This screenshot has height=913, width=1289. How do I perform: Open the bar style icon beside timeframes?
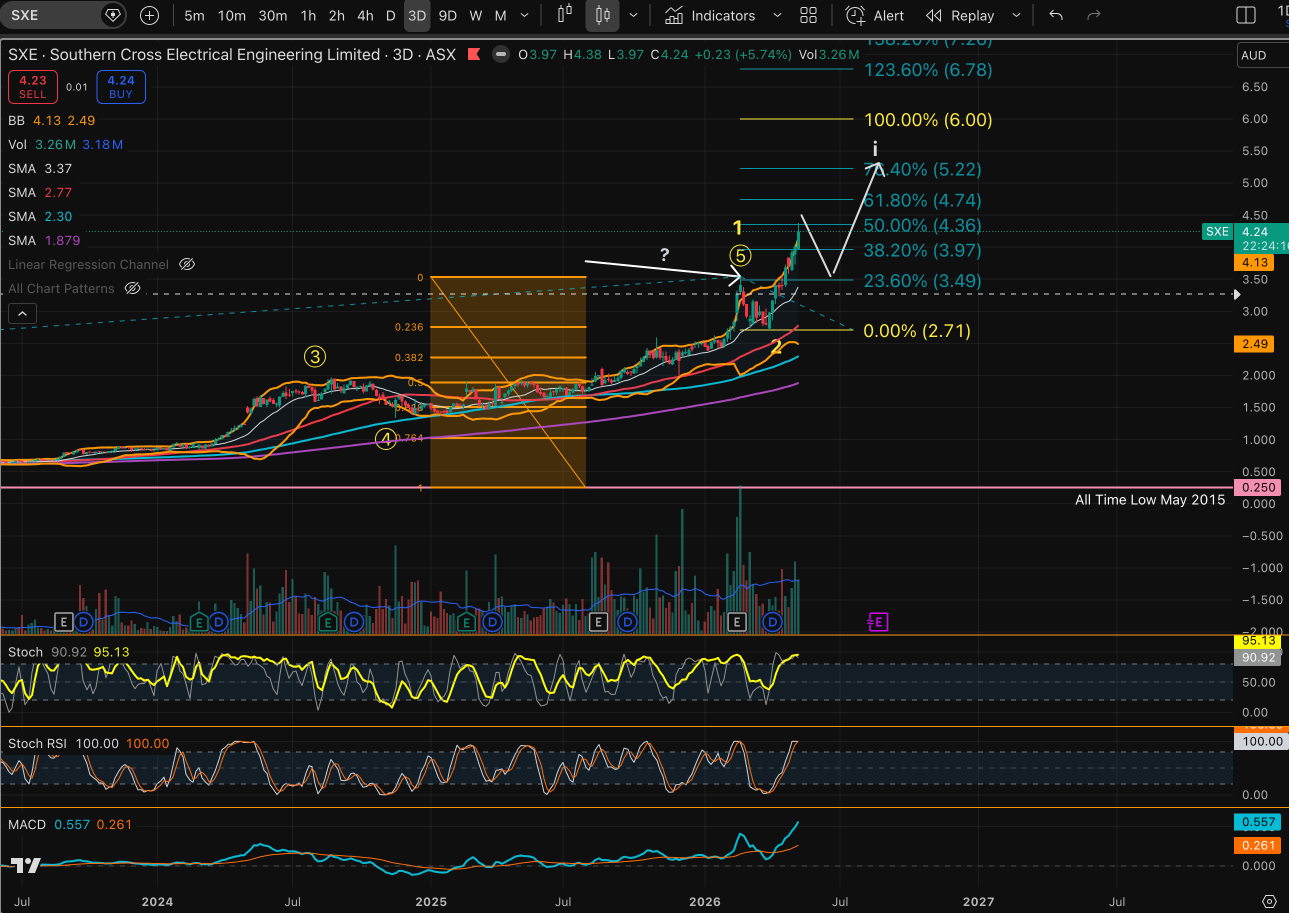pyautogui.click(x=565, y=15)
